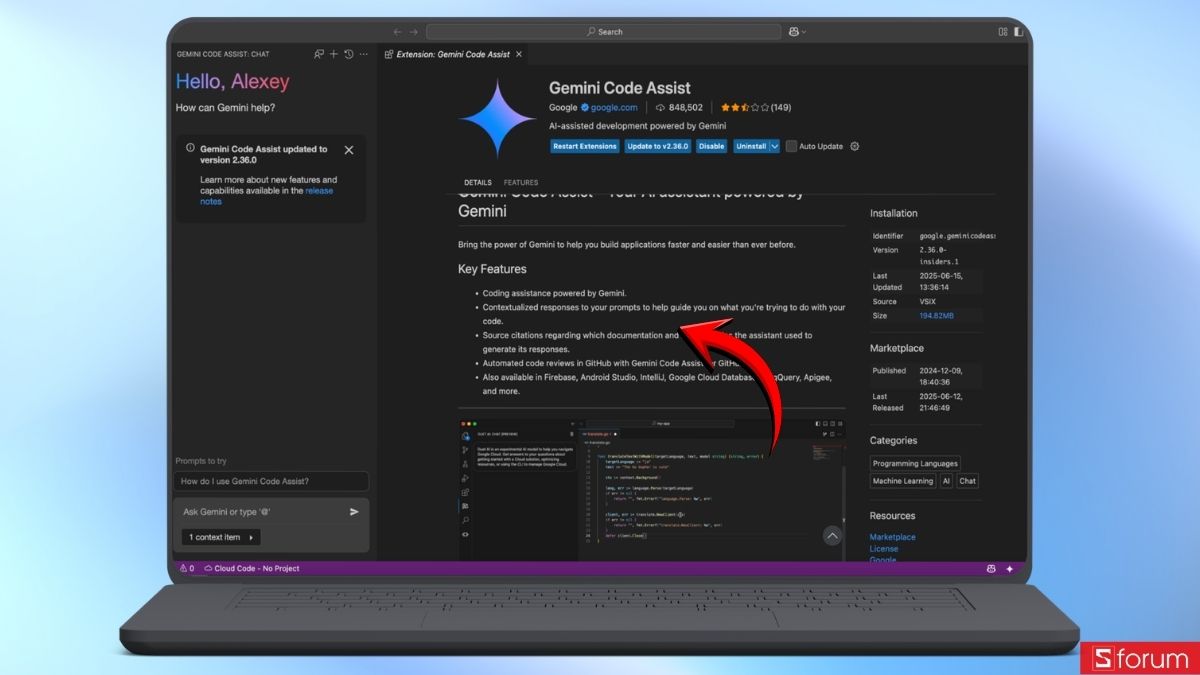Start a new chat with plus icon

334,54
